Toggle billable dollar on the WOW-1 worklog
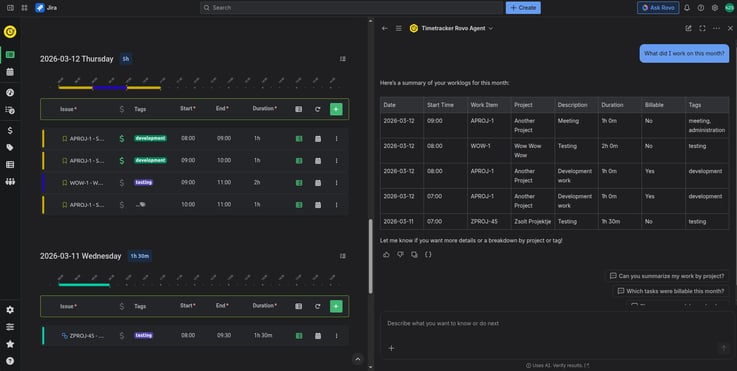Screen dimensions: 737x371 tap(122, 182)
